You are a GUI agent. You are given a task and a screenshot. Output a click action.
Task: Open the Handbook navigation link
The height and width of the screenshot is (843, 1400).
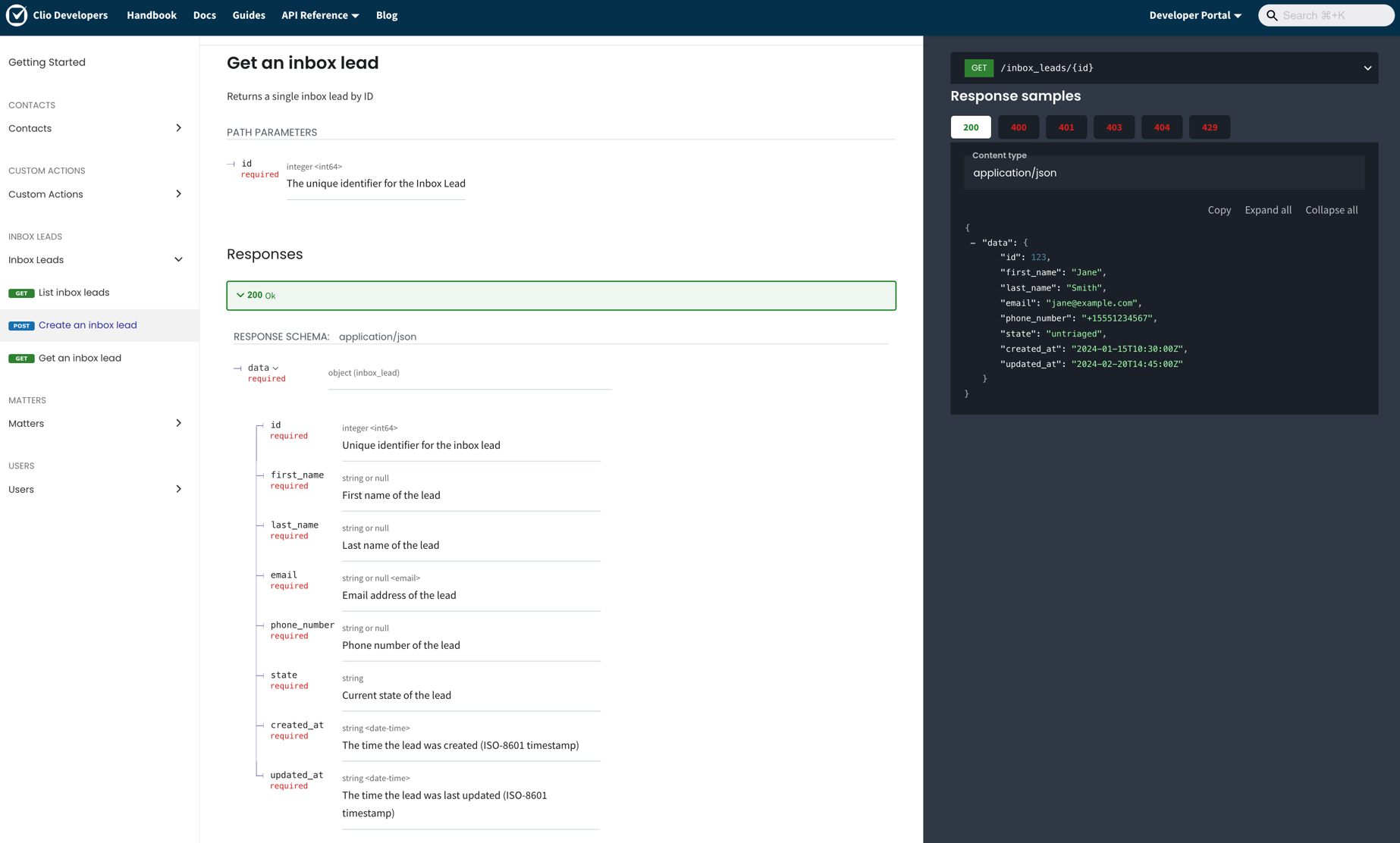(152, 15)
